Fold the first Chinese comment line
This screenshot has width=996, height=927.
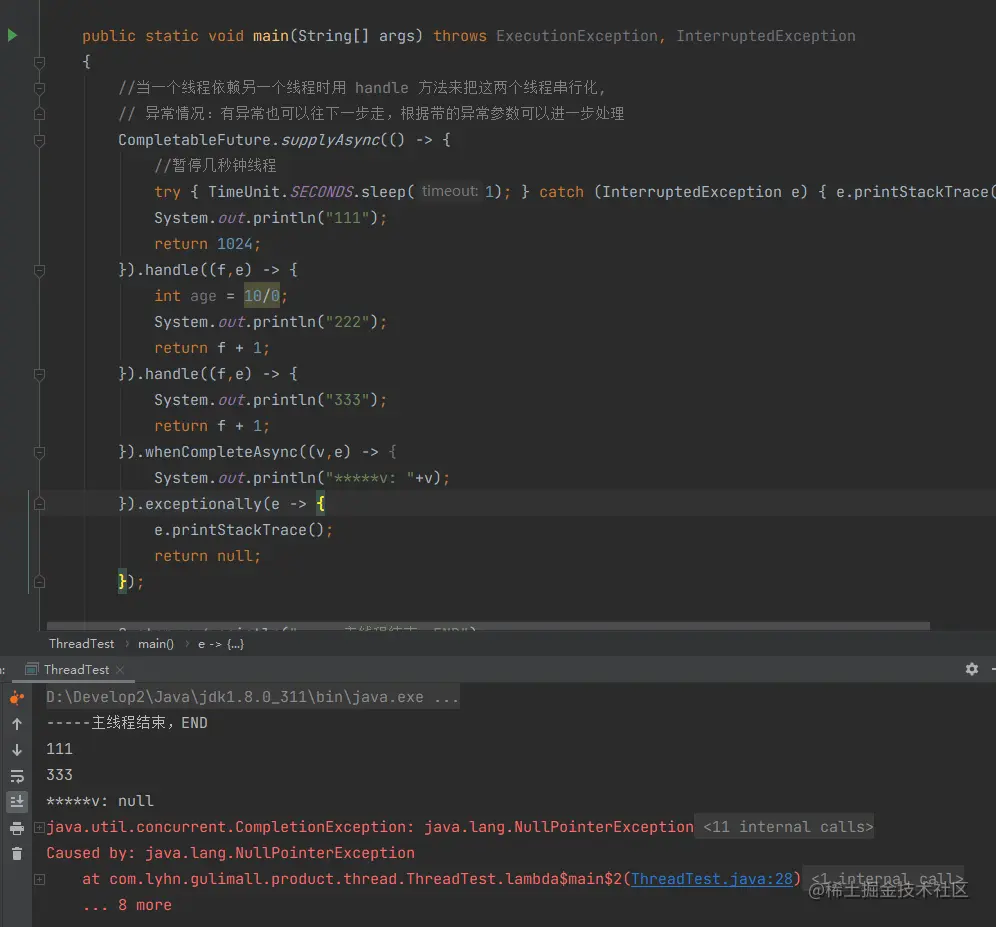pos(39,88)
